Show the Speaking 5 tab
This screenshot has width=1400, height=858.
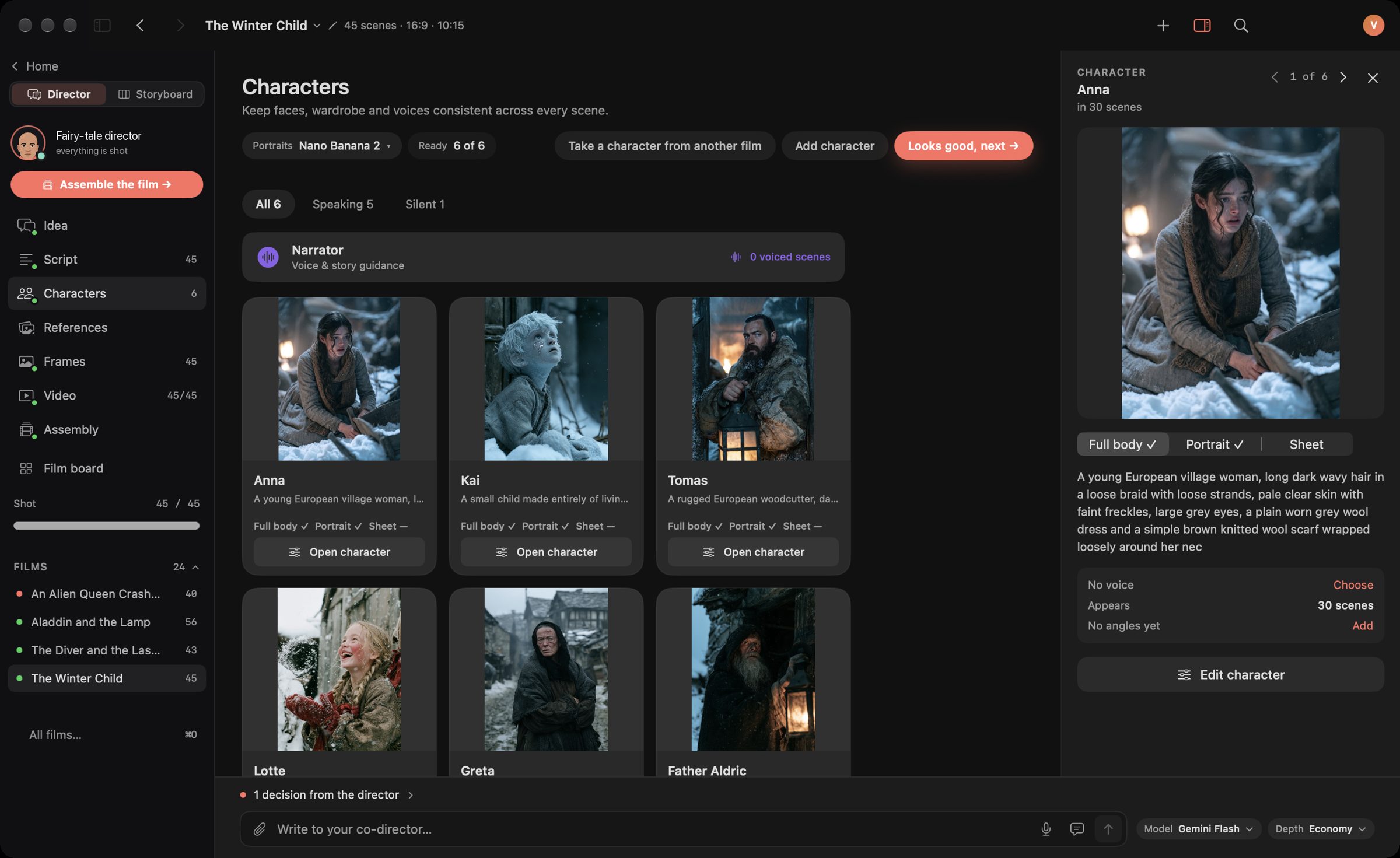[x=342, y=204]
